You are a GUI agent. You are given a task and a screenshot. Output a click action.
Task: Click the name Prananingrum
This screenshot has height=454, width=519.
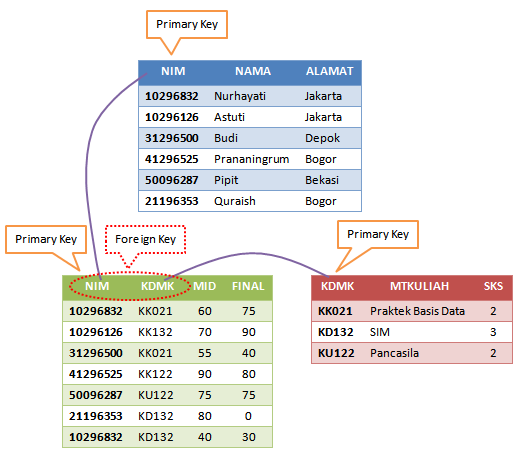click(252, 159)
